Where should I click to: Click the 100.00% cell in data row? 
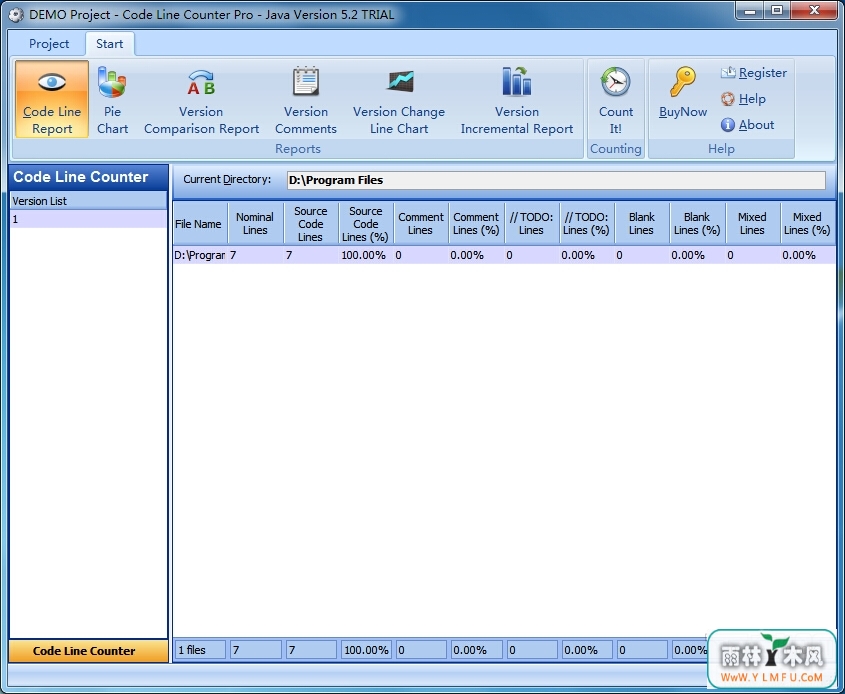click(366, 255)
